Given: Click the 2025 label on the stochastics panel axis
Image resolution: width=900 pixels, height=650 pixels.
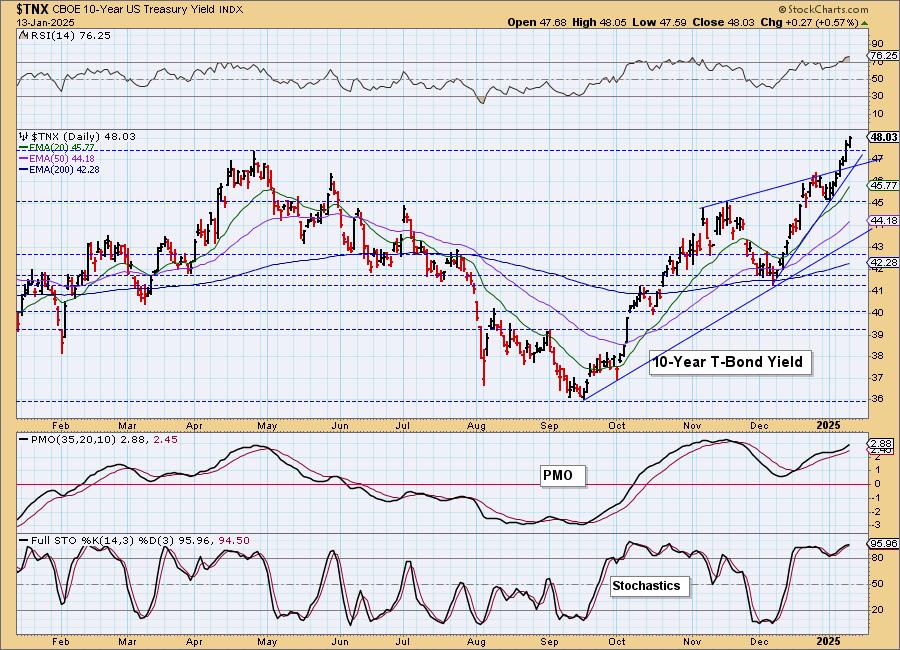Looking at the screenshot, I should tap(829, 641).
